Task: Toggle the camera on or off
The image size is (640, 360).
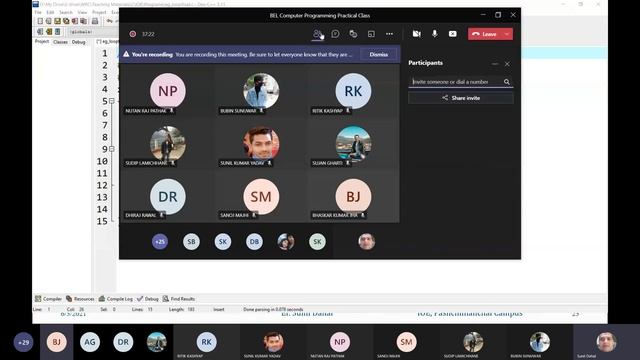Action: (416, 34)
